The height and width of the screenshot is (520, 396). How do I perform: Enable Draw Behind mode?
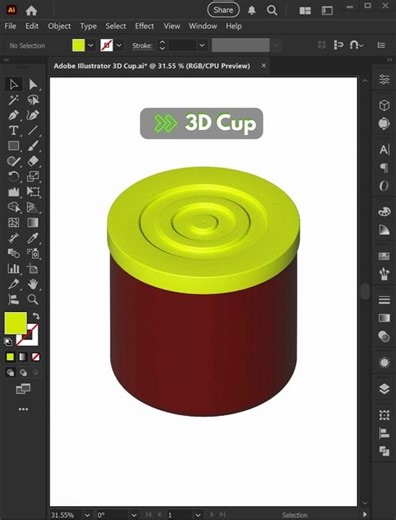pos(23,372)
